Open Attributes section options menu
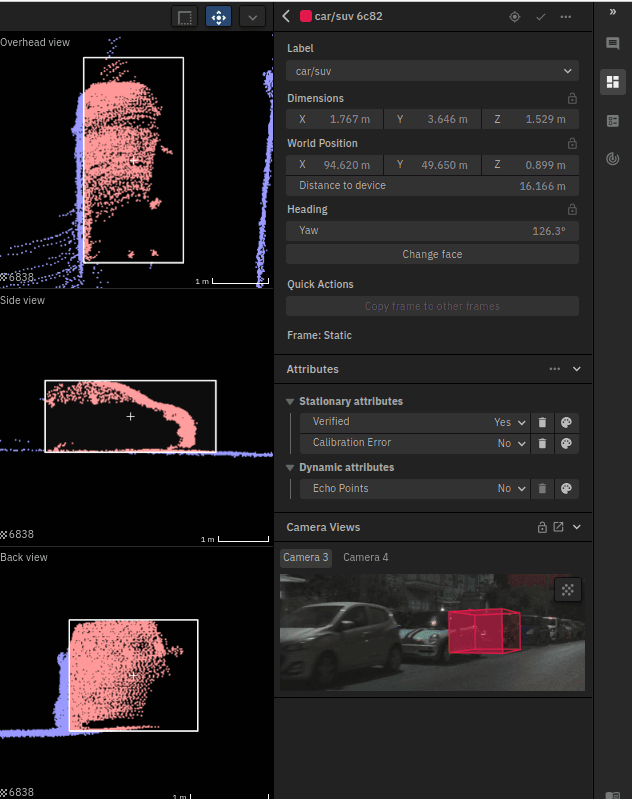The width and height of the screenshot is (632, 799). point(555,369)
